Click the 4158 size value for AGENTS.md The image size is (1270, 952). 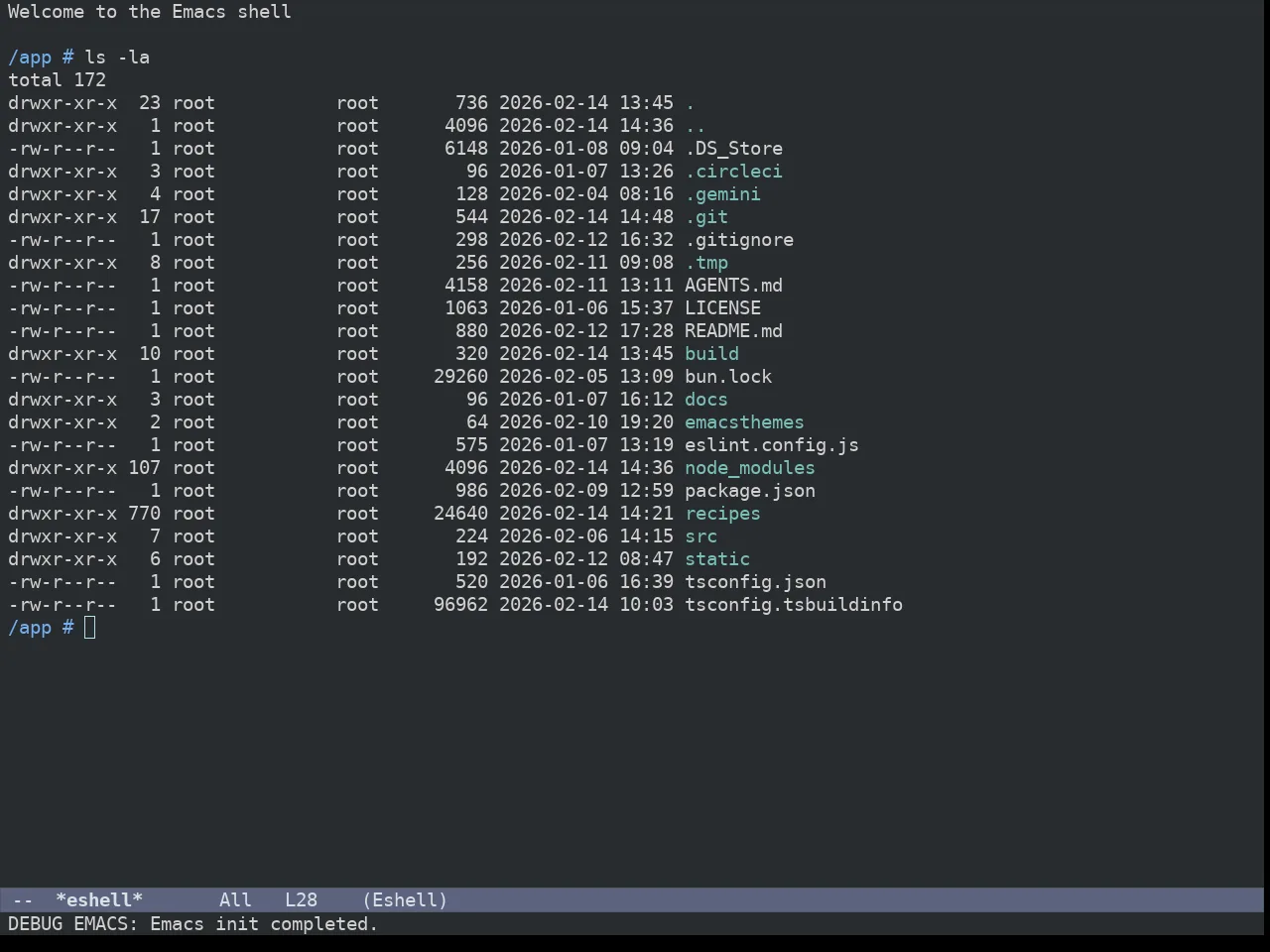(466, 286)
